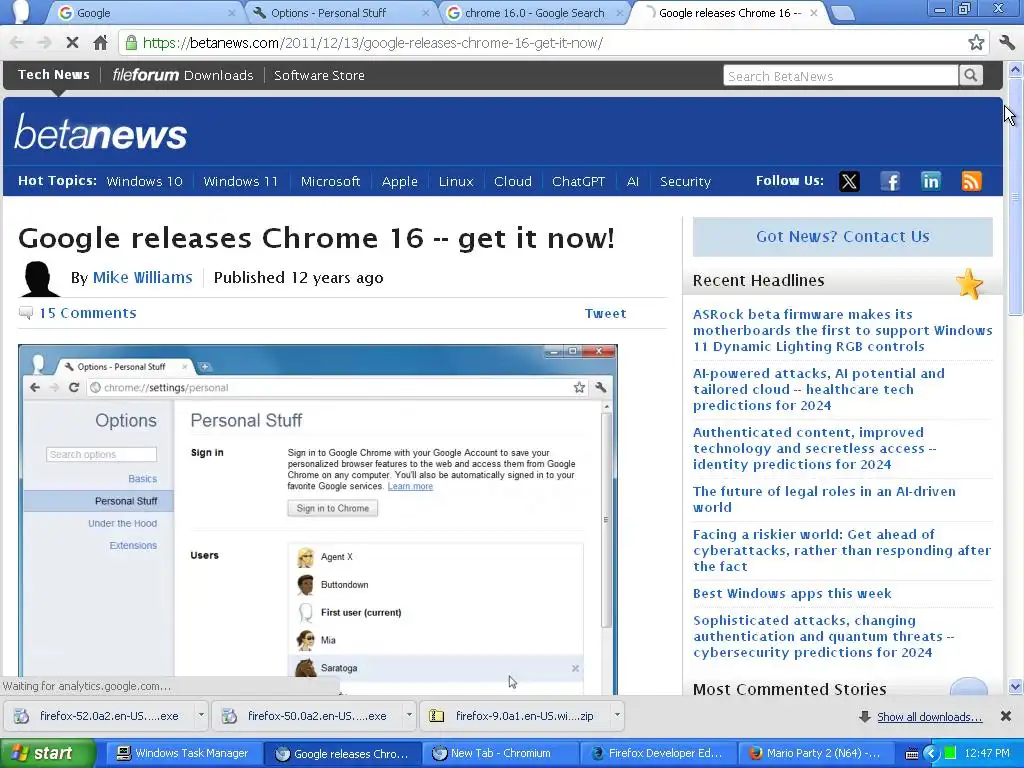Open fileforum Downloads menu item

[x=182, y=75]
